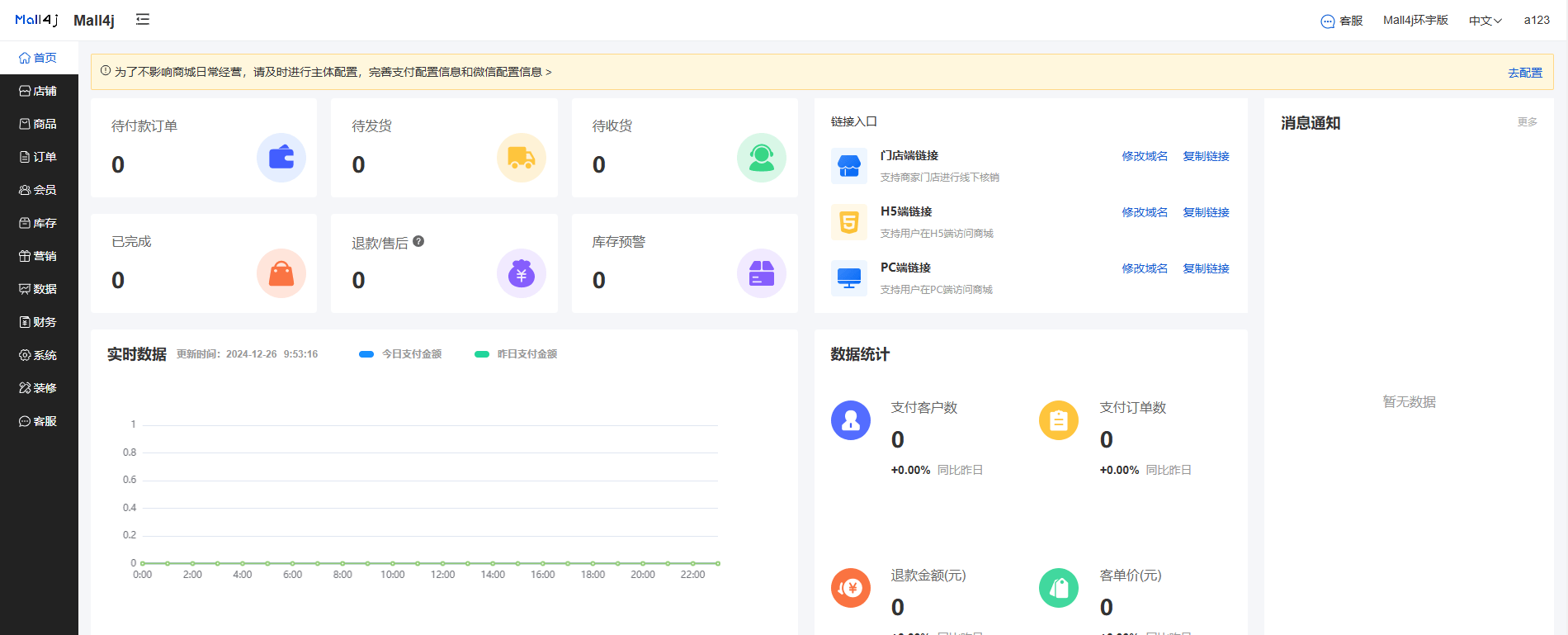Click the 待收货 card title
1568x635 pixels.
click(x=612, y=126)
